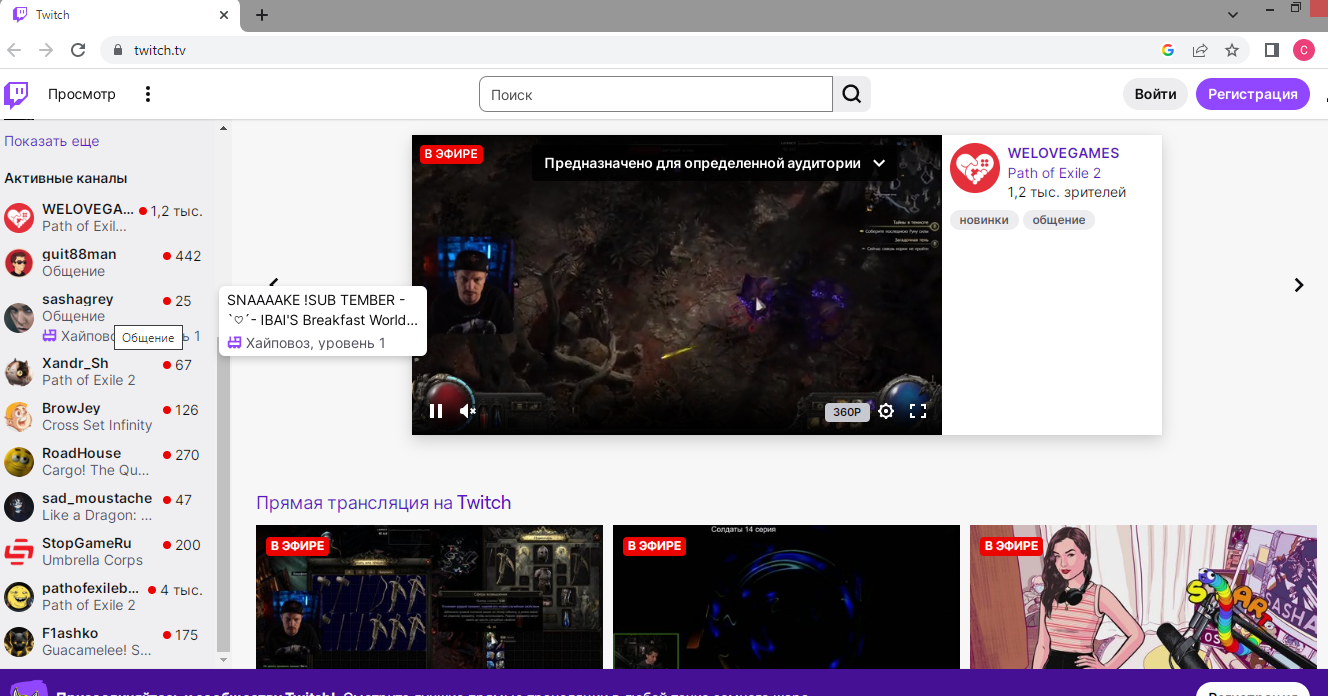1328x696 pixels.
Task: Open Path of Exile 2 carousel link
Action: [1054, 173]
